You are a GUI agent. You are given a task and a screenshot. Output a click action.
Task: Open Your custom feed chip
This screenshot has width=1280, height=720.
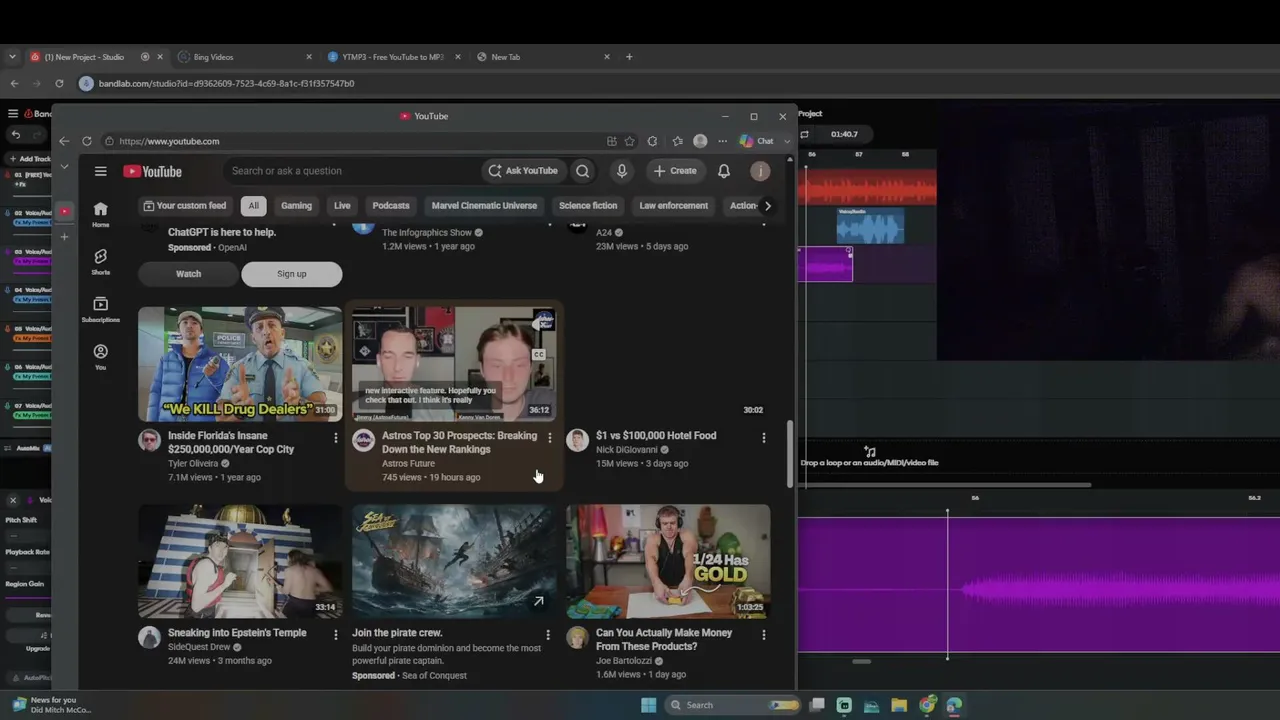[185, 206]
